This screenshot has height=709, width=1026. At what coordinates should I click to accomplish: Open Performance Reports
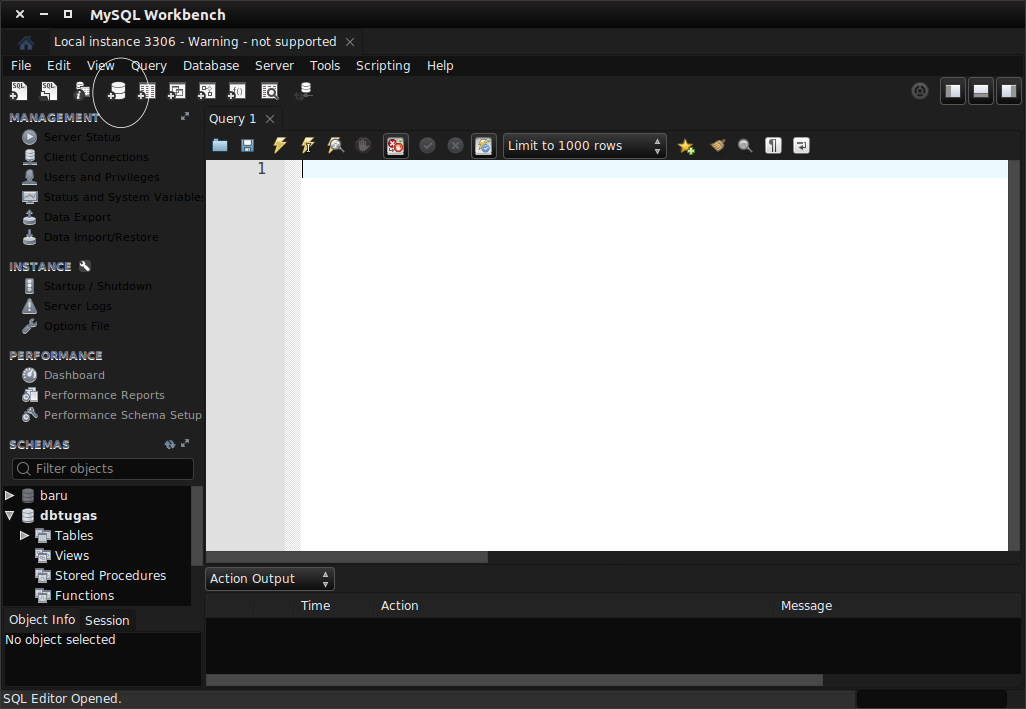tap(104, 395)
